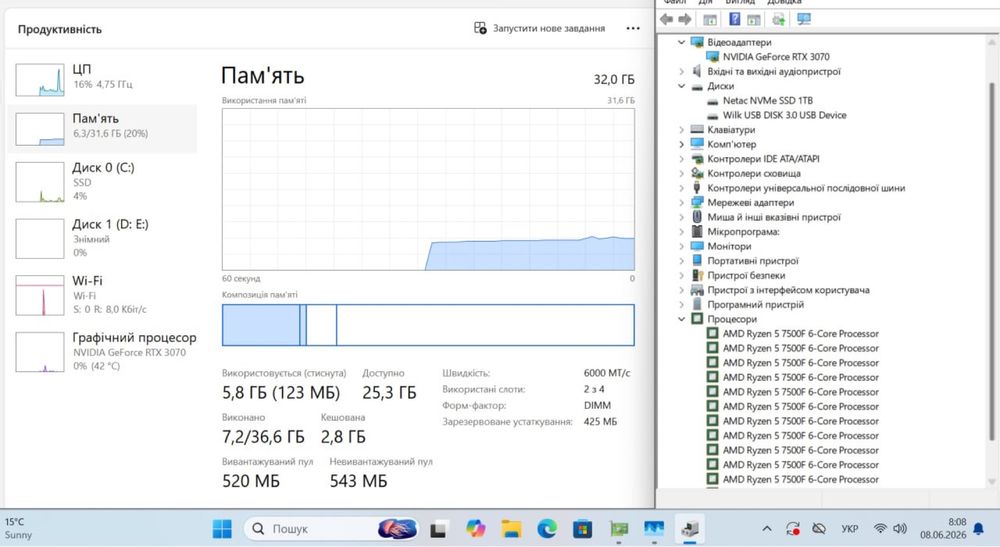Image resolution: width=1000 pixels, height=547 pixels.
Task: Select the Пам'ять performance item
Action: pyautogui.click(x=102, y=128)
